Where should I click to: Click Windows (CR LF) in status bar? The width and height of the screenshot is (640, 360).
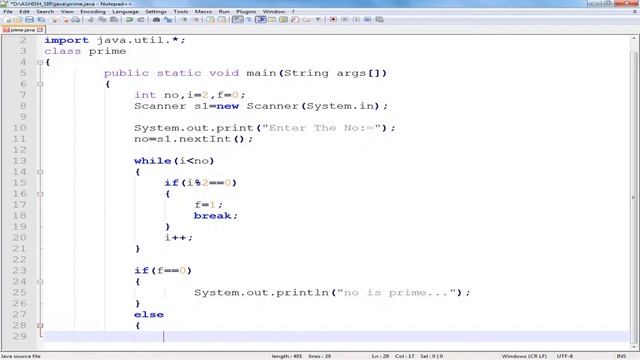click(x=524, y=356)
